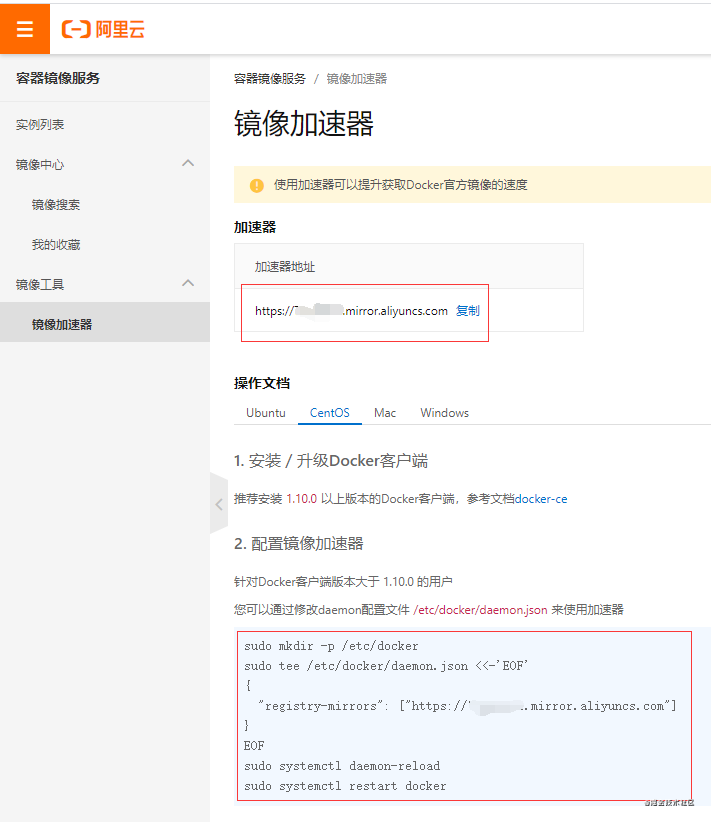711x822 pixels.
Task: Click heading 2. 配置镜像加速器
Action: (299, 544)
